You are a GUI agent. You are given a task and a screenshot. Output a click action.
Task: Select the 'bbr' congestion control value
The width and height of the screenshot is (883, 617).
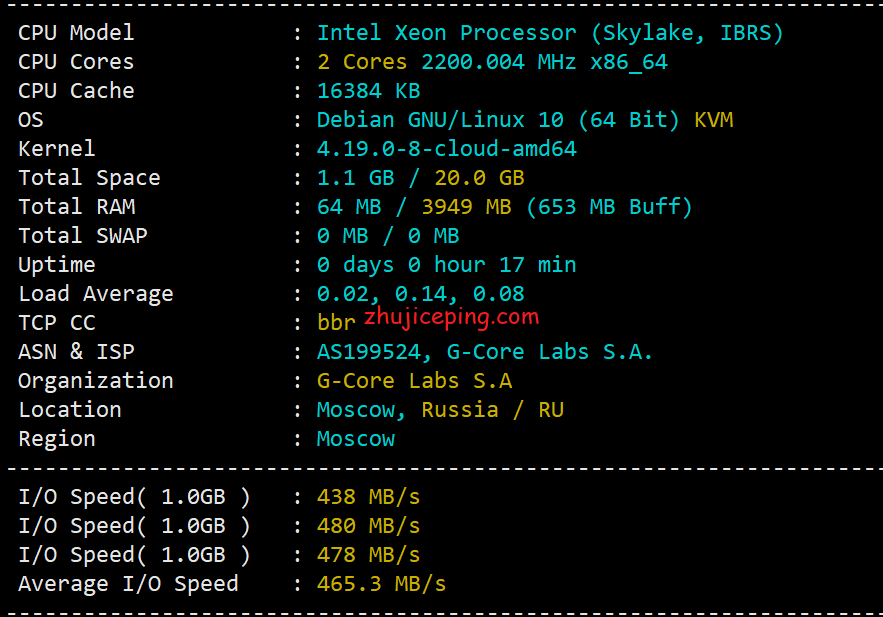336,323
